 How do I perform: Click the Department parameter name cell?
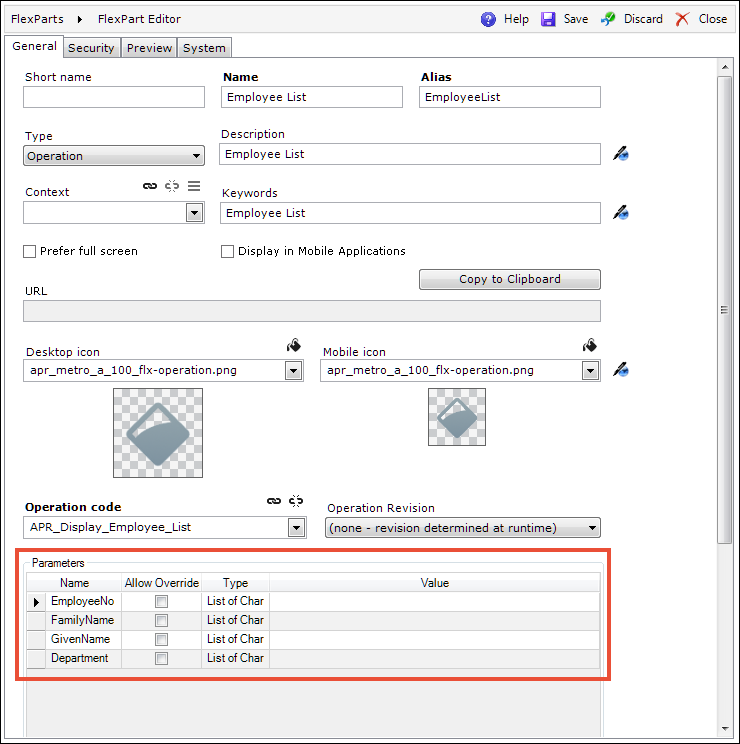tap(83, 658)
